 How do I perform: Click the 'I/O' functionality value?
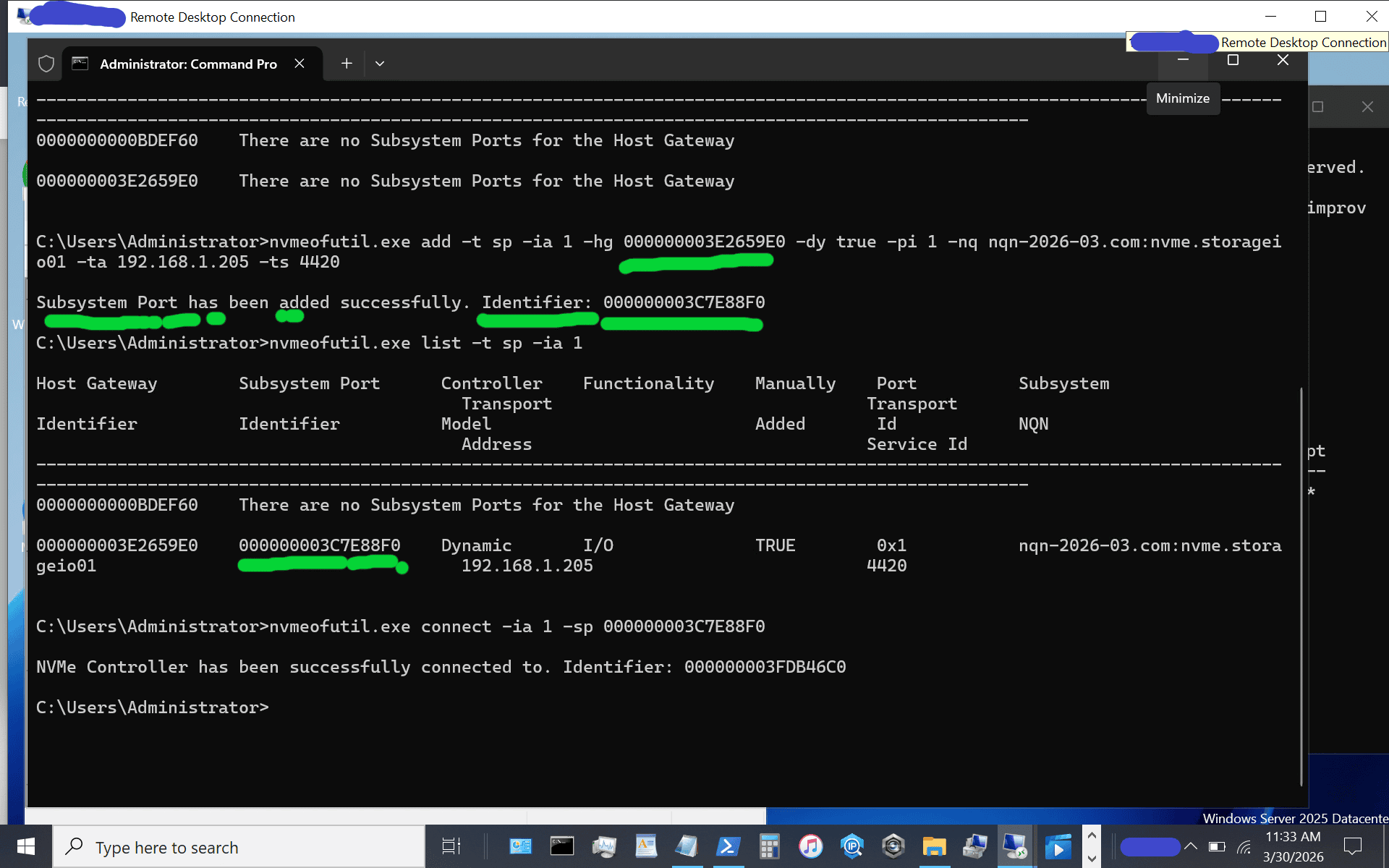coord(598,546)
